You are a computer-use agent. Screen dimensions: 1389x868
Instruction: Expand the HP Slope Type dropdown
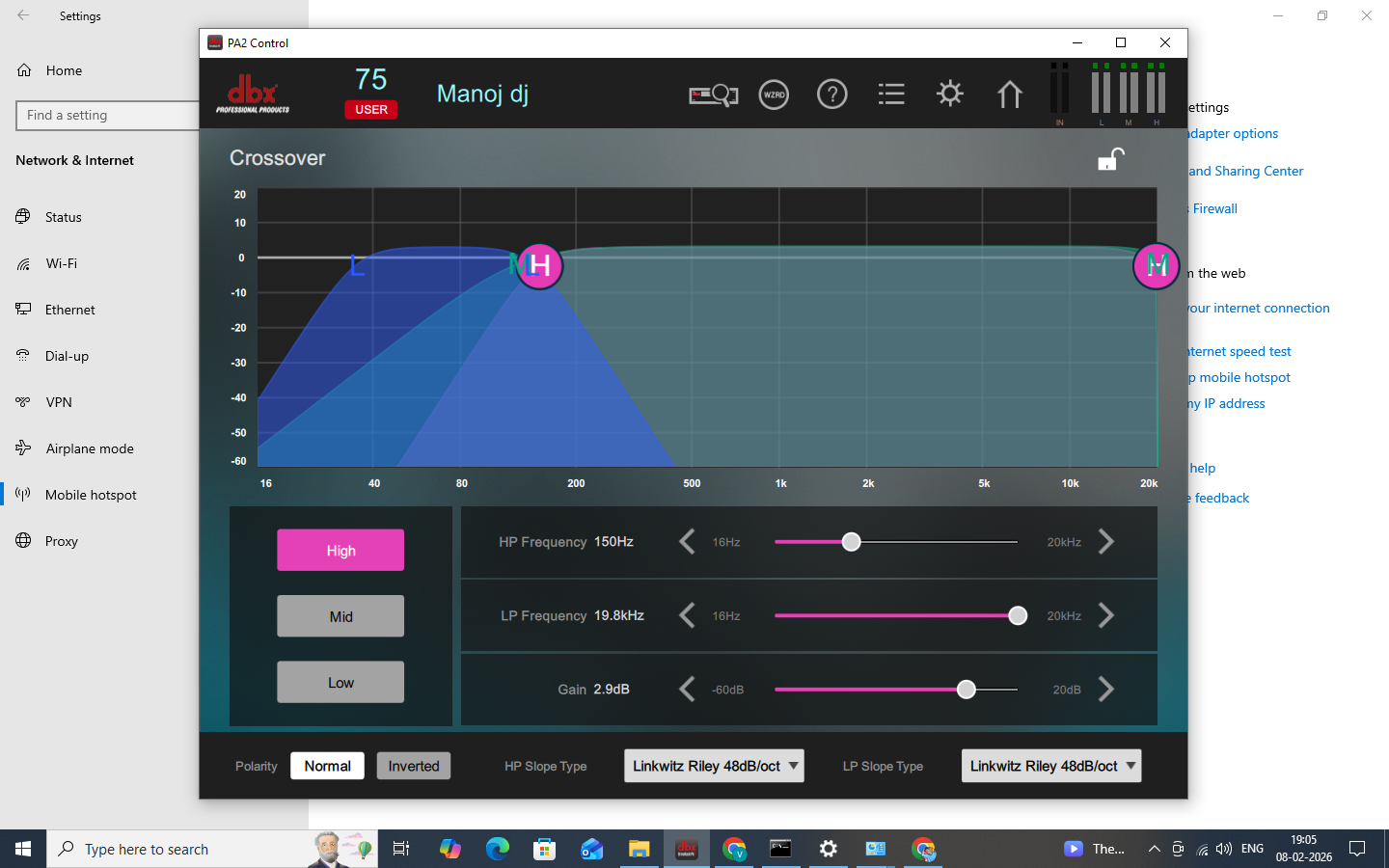[x=714, y=766]
